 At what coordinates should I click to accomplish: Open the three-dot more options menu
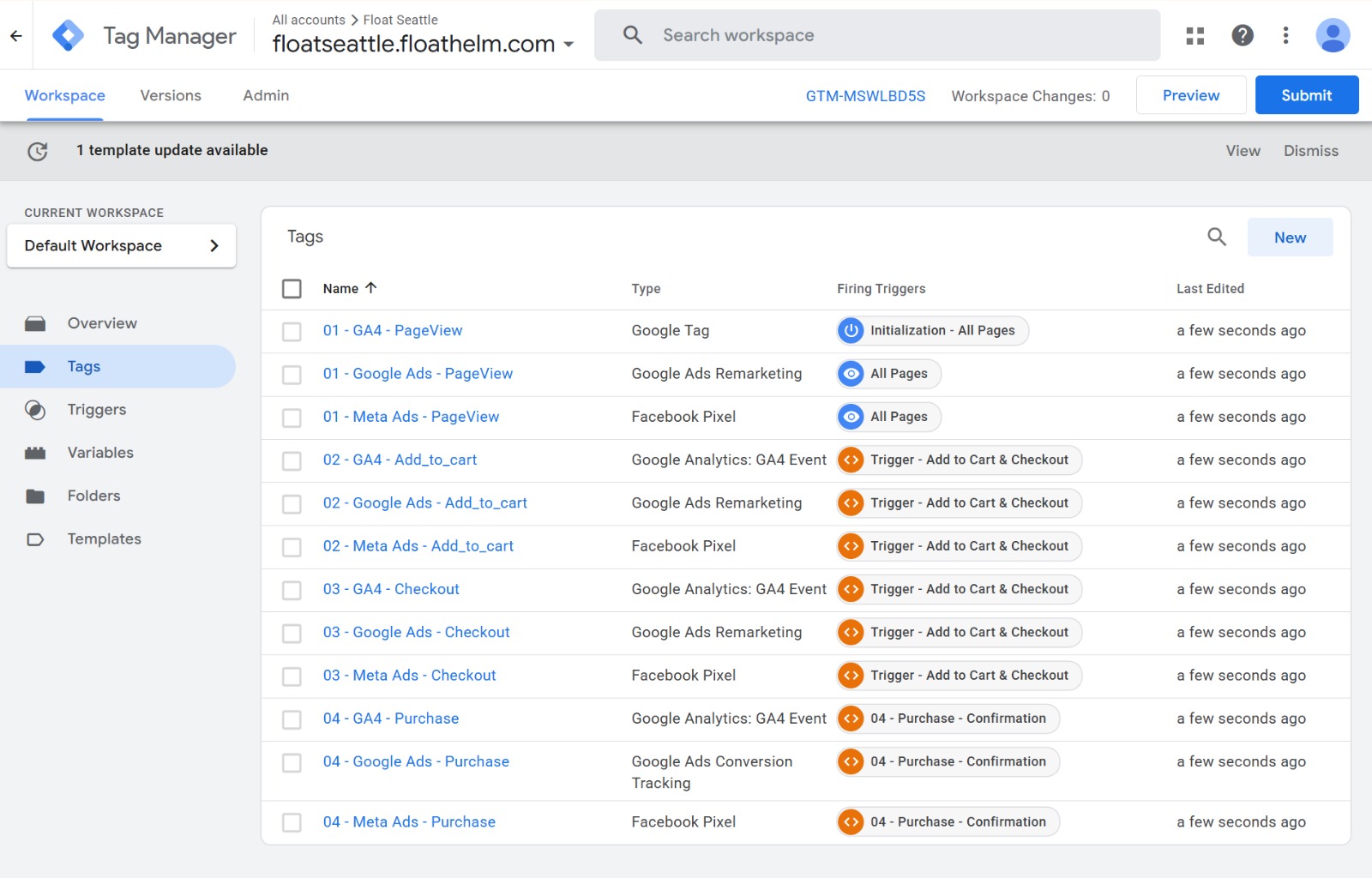(1285, 35)
